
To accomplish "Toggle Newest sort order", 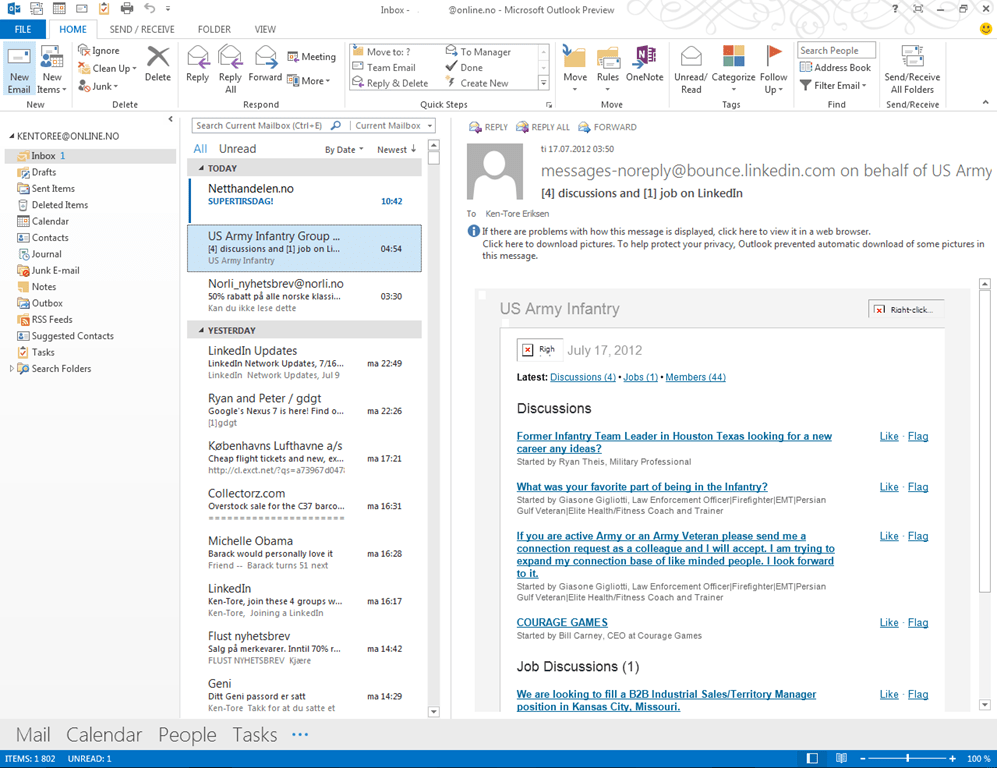I will [x=396, y=149].
